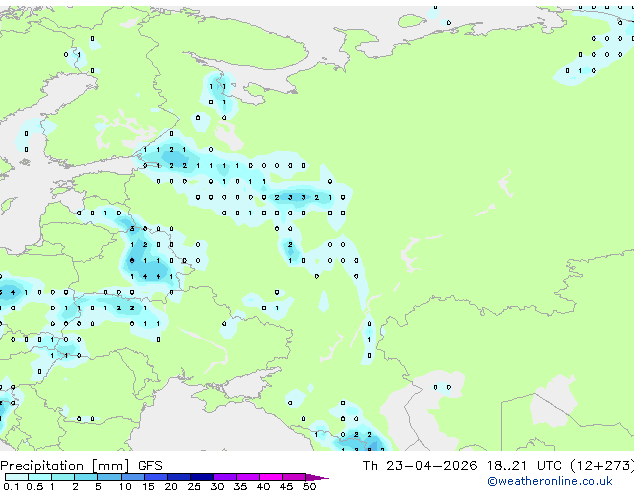Click the "18..21" time range text

point(507,466)
